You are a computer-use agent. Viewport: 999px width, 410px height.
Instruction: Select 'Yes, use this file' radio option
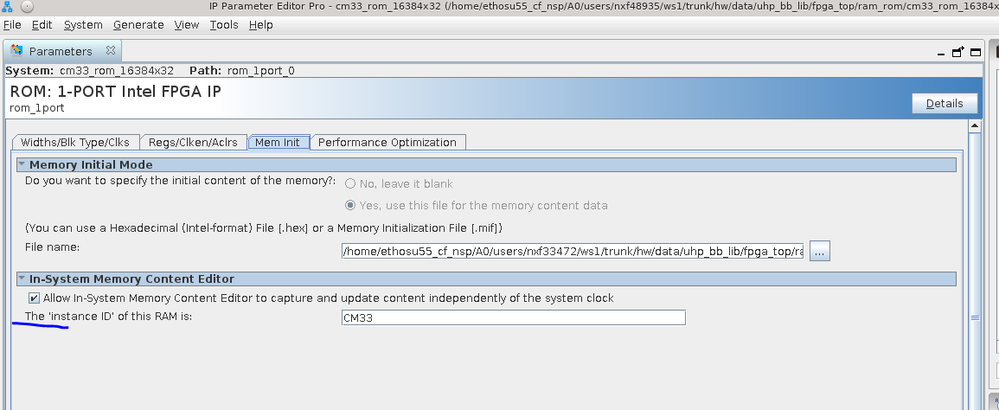click(x=351, y=206)
